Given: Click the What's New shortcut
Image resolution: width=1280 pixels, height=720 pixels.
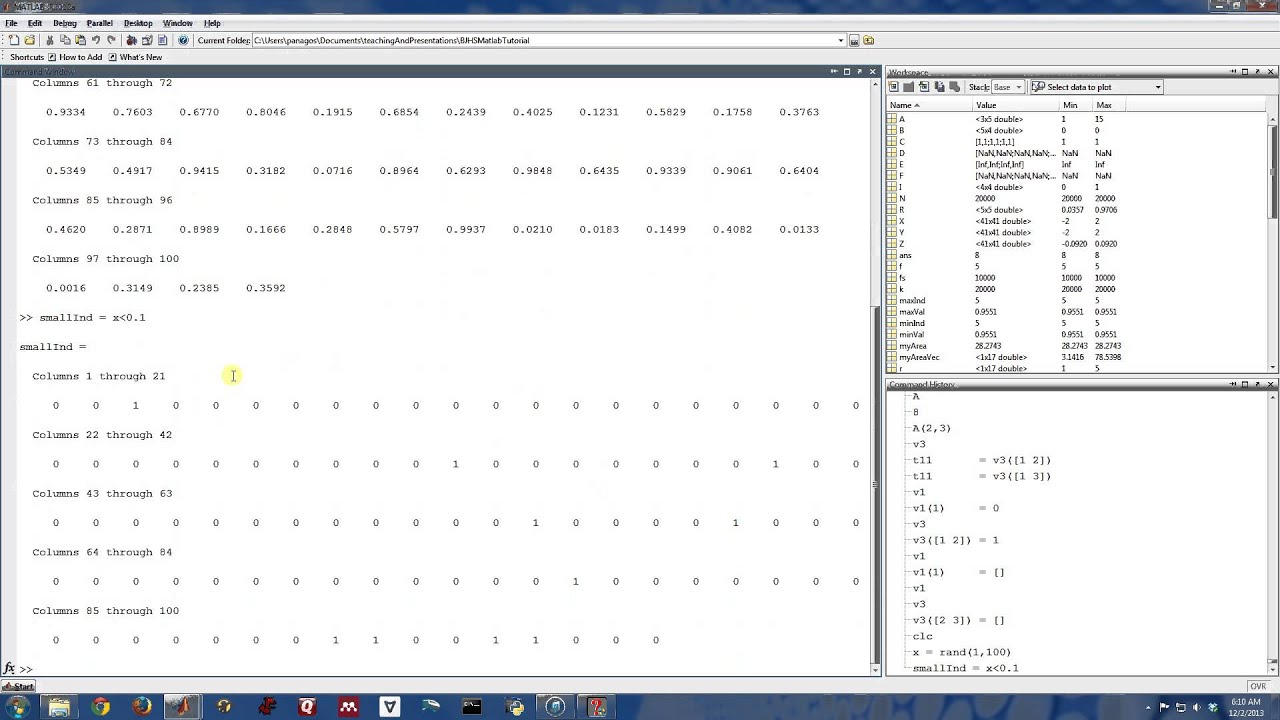Looking at the screenshot, I should pyautogui.click(x=135, y=57).
